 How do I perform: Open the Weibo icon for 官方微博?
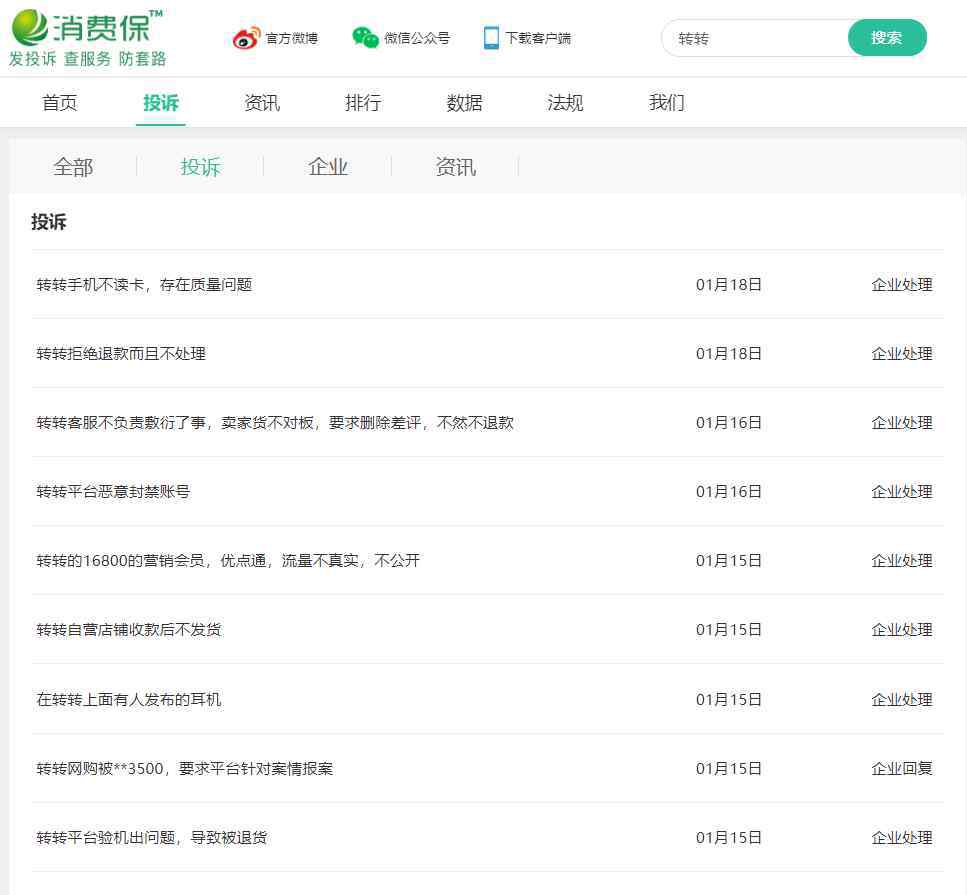click(x=246, y=38)
